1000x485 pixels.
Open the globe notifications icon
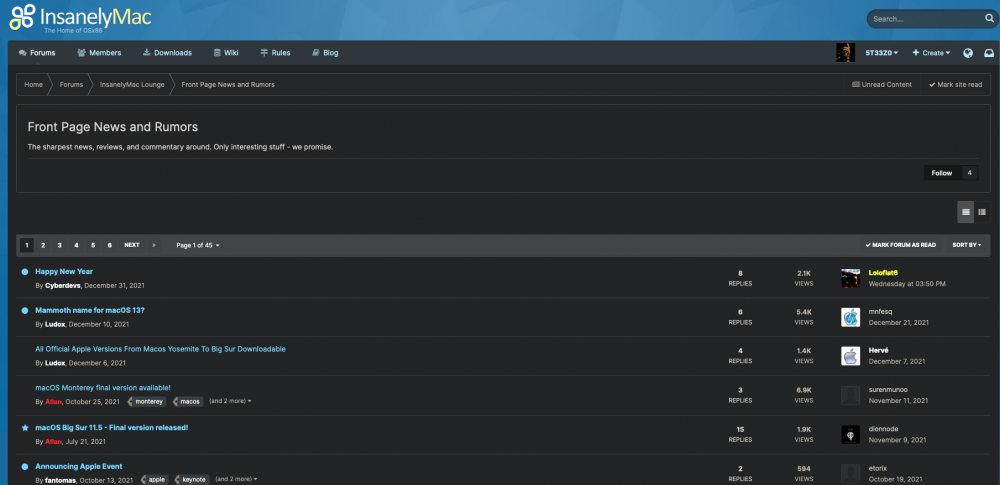coord(968,53)
